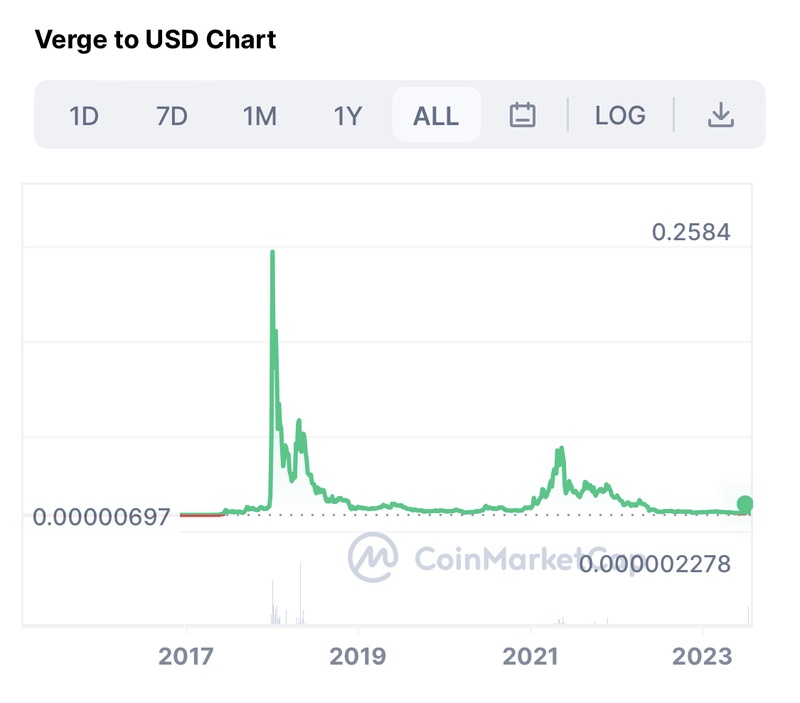Select the ALL time range tab

click(x=436, y=115)
